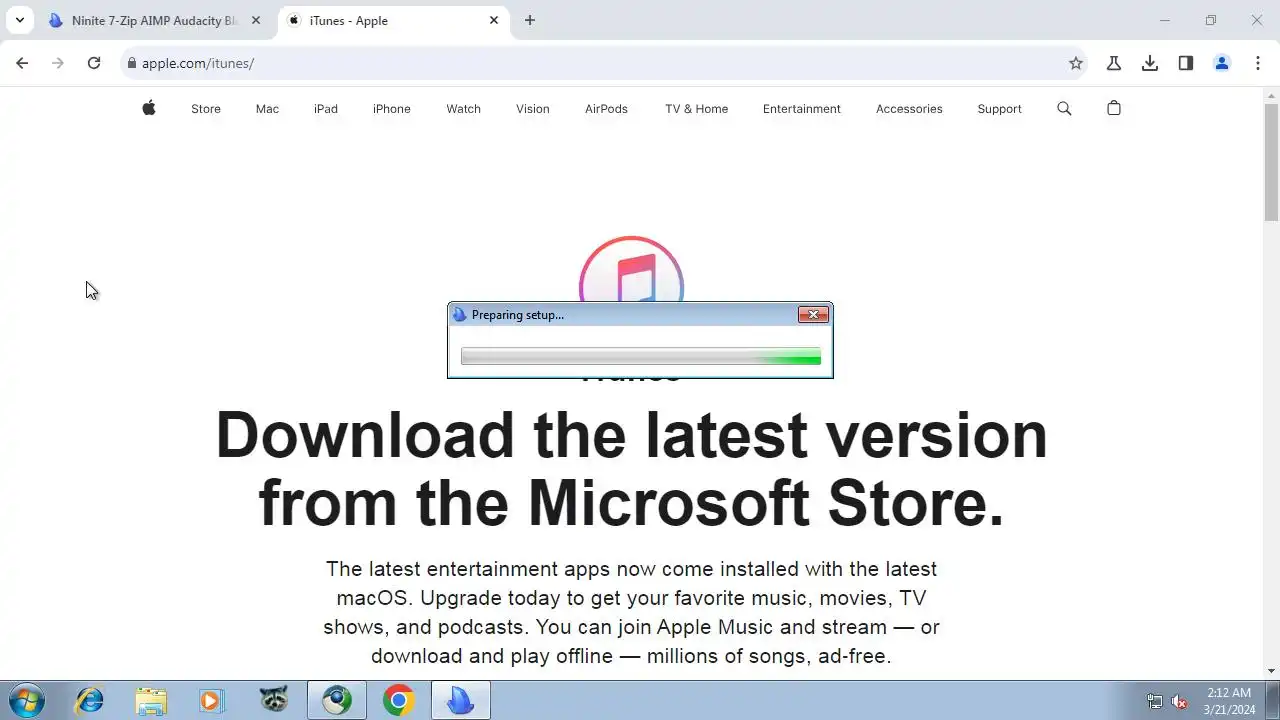Image resolution: width=1280 pixels, height=720 pixels.
Task: Click the Ninite icon in Preparing setup title
Action: (x=459, y=315)
